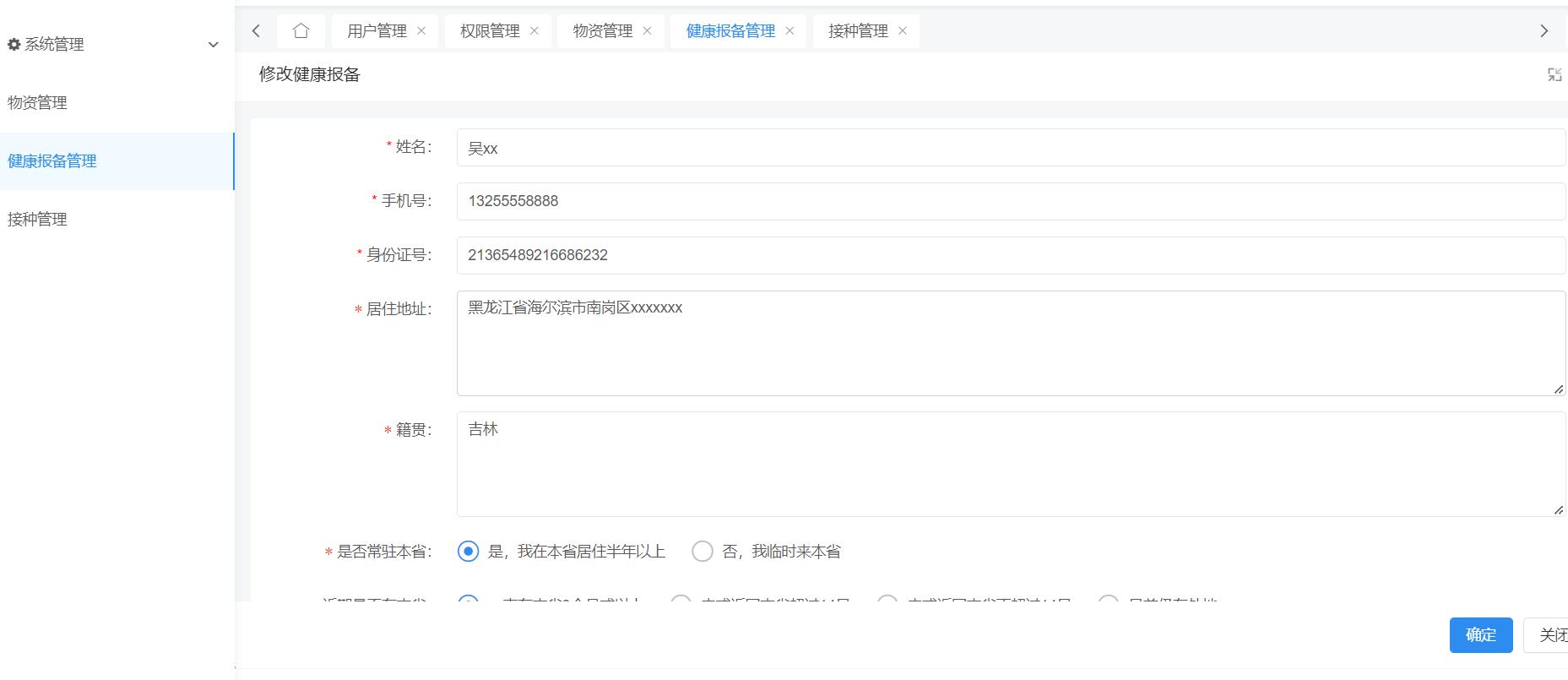Screen dimensions: 1568x680
Task: Select 健康报备管理 in the sidebar
Action: click(117, 161)
